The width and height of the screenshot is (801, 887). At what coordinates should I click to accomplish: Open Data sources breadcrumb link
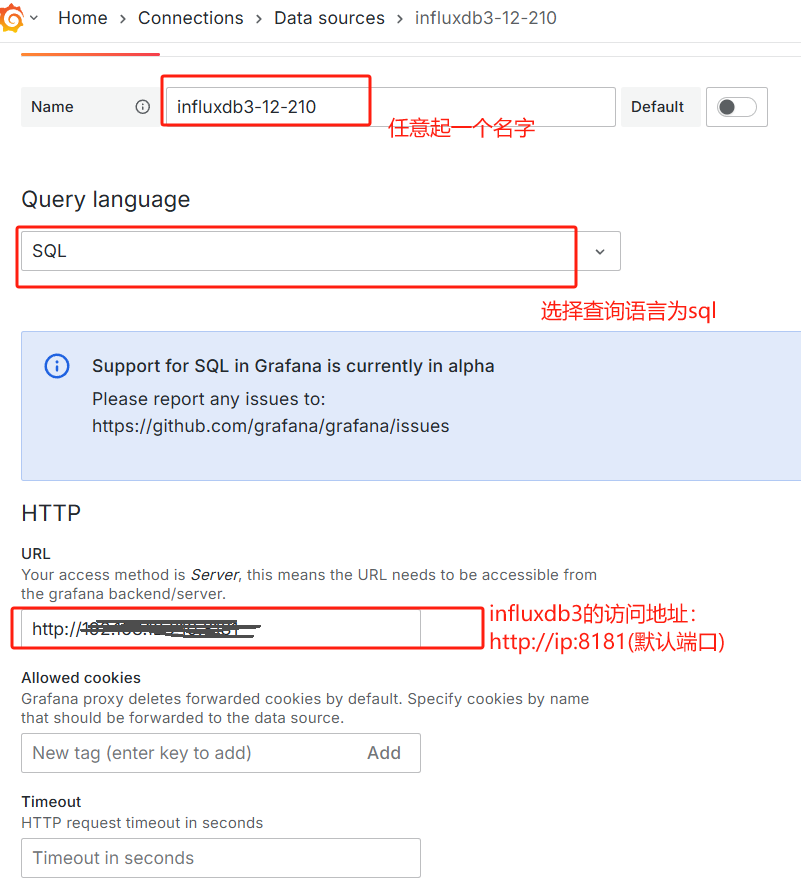(x=329, y=18)
